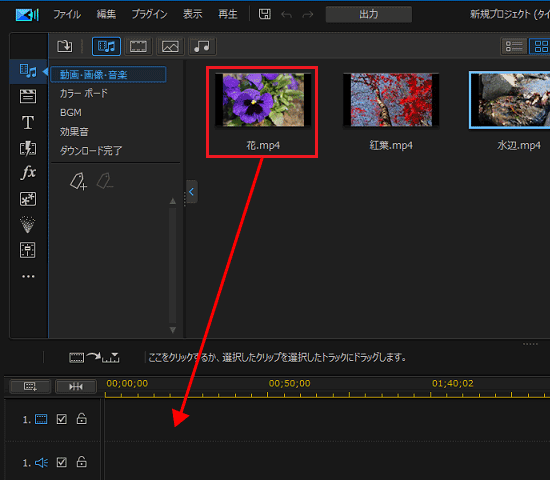This screenshot has height=480, width=550.
Task: Click the ここをクリックするか hint text
Action: click(277, 358)
